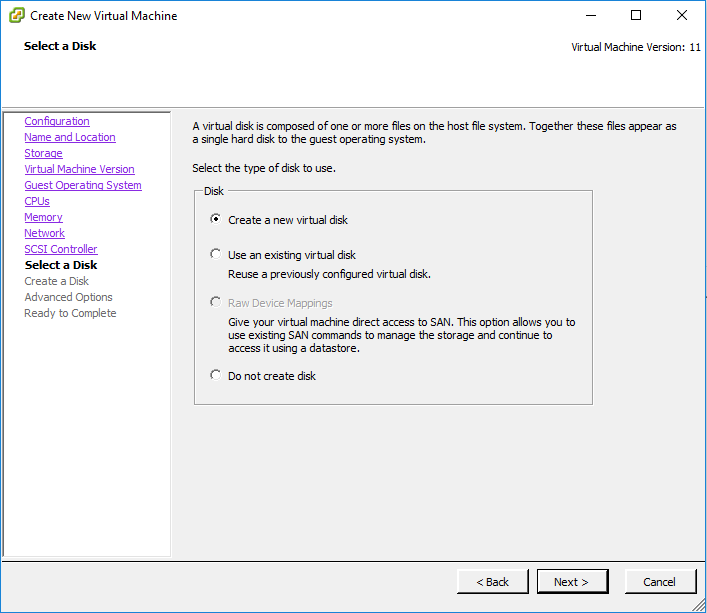Go to Guest Operating System step
Screen dimensions: 707x613
click(83, 185)
